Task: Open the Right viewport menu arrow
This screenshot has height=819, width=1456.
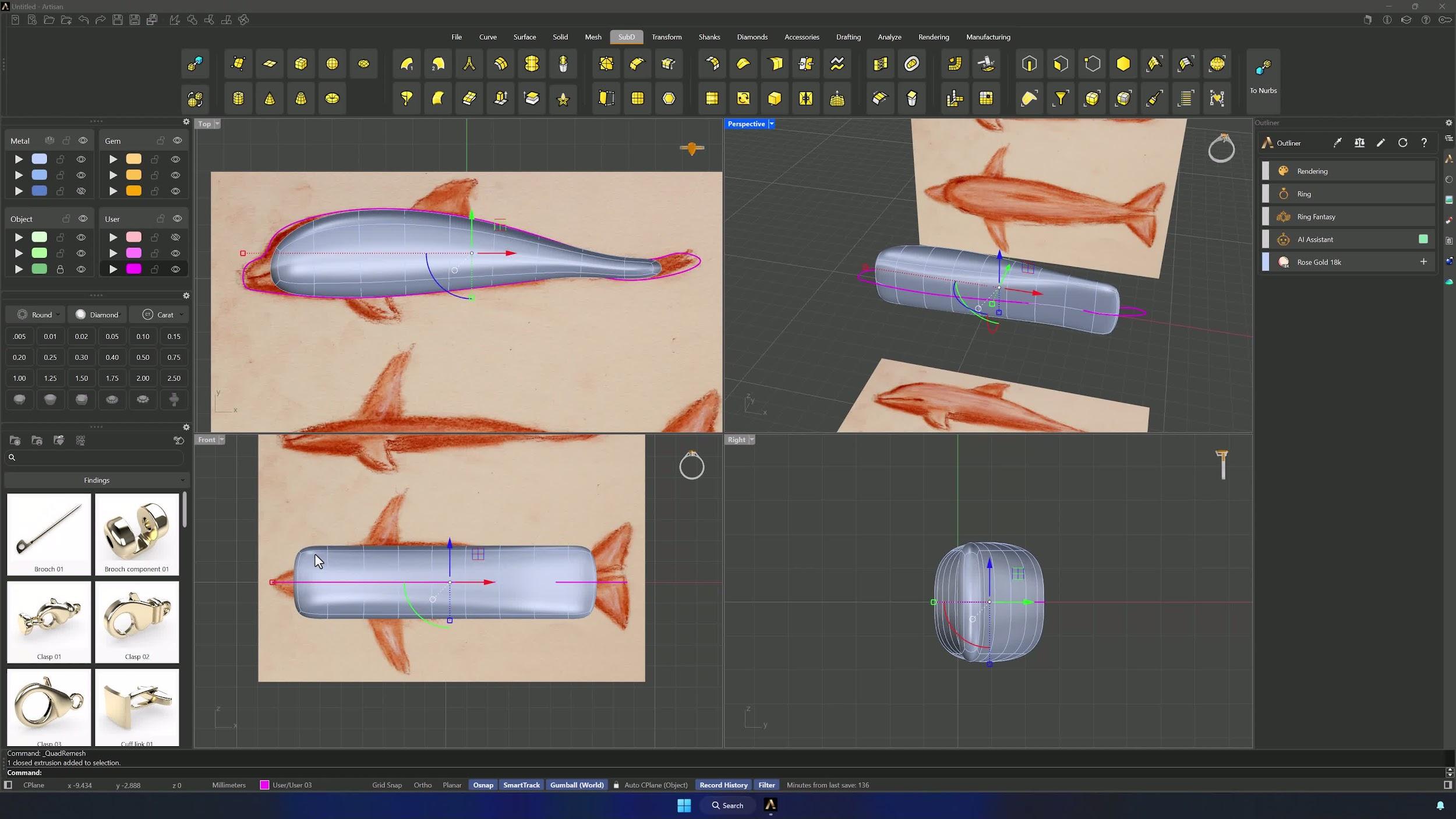Action: pos(752,440)
